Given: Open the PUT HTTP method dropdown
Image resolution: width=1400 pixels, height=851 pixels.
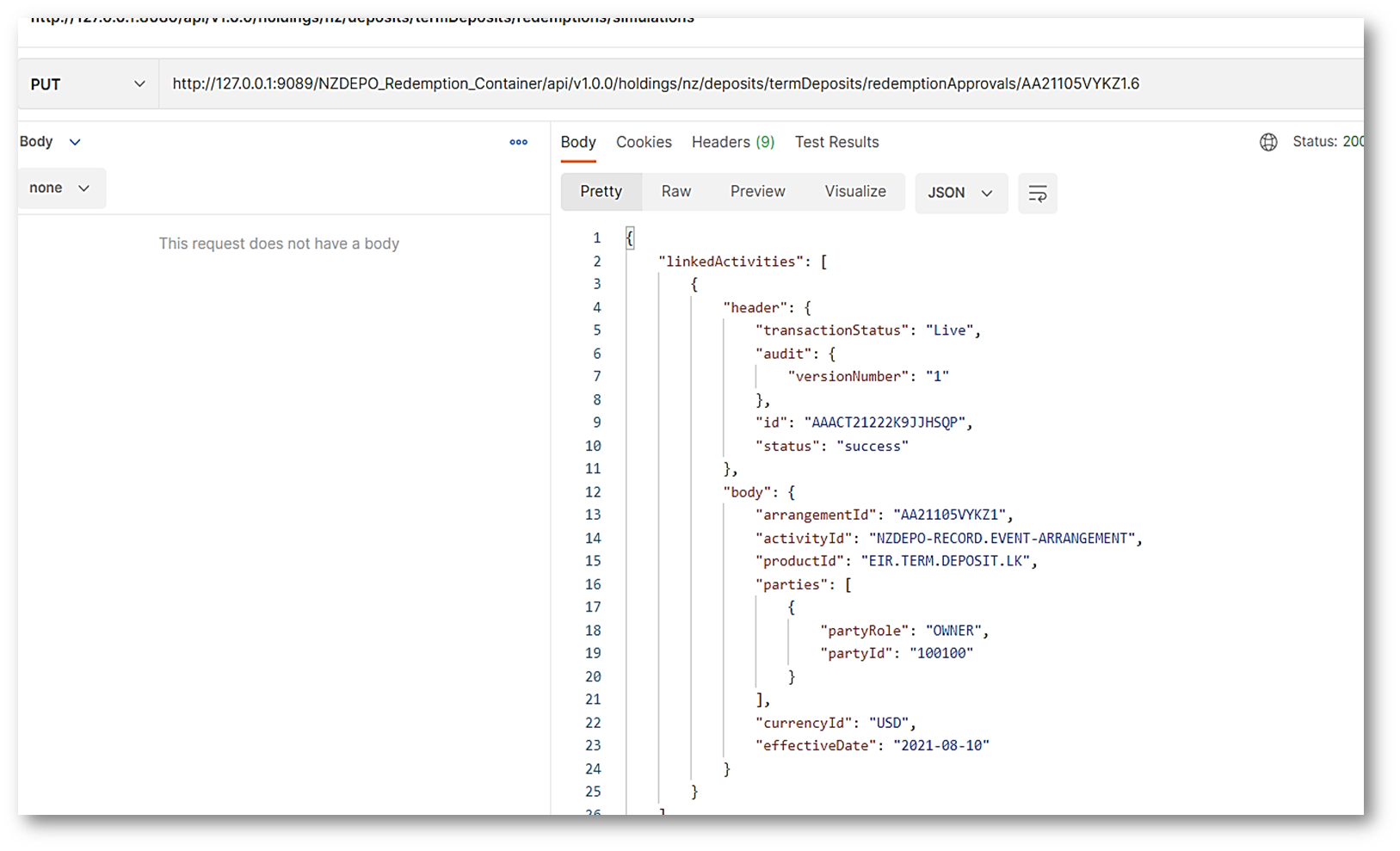Looking at the screenshot, I should pyautogui.click(x=87, y=84).
